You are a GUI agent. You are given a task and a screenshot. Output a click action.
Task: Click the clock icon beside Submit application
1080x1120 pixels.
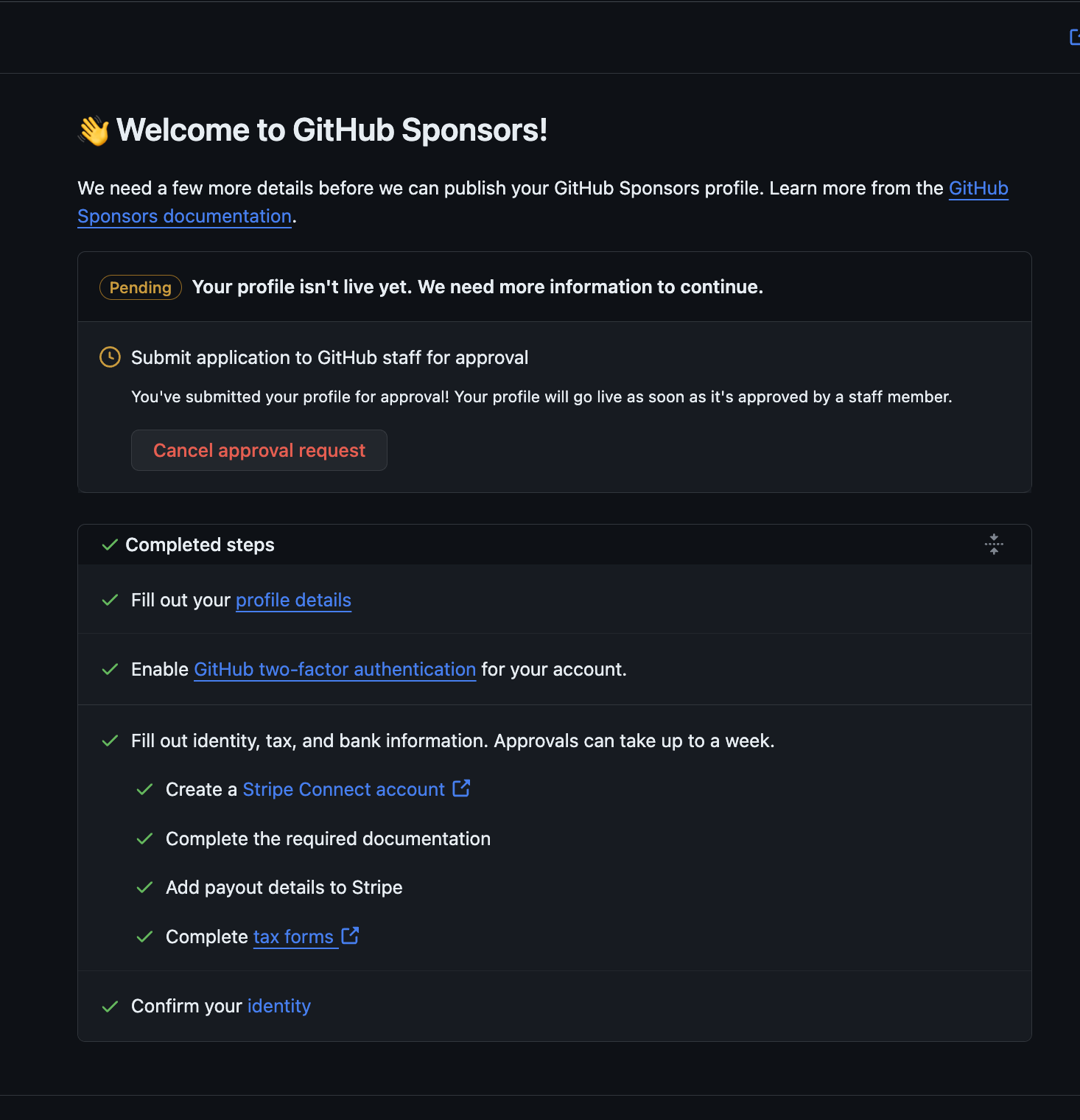(110, 357)
